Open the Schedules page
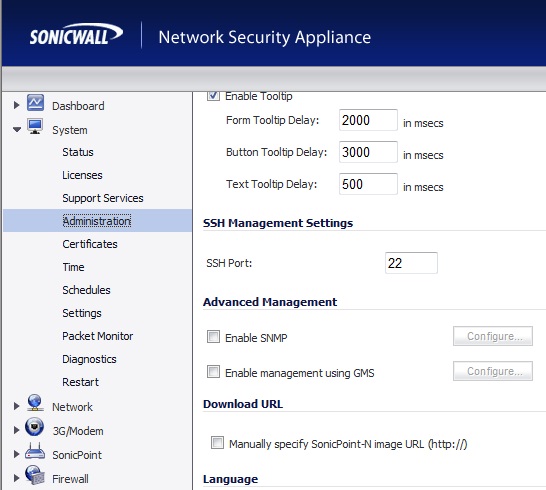This screenshot has height=490, width=546. [86, 290]
